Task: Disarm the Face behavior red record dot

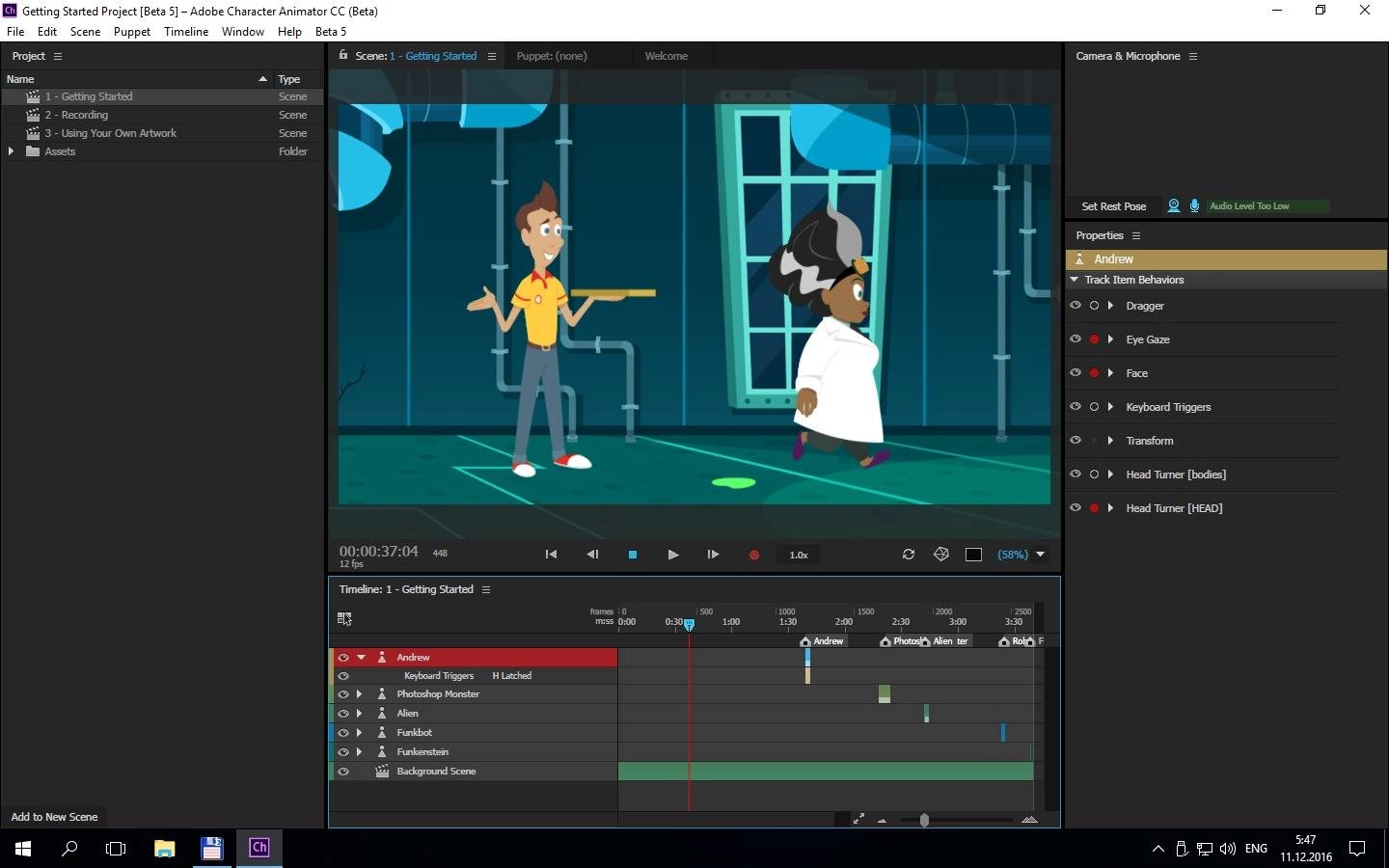Action: pos(1094,373)
